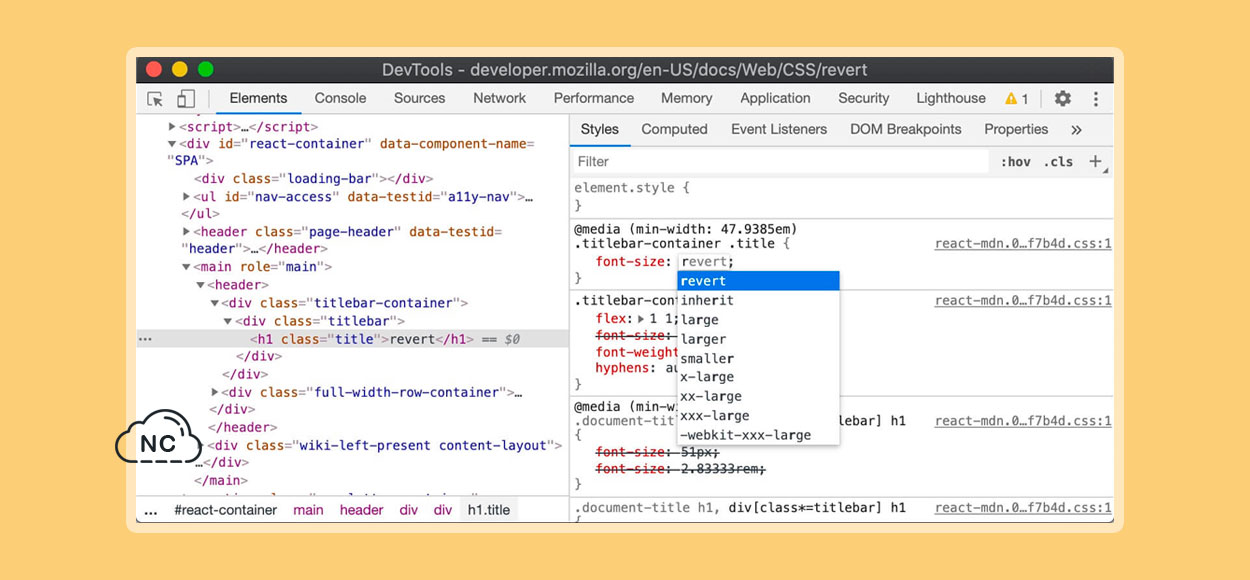Expand the script node
This screenshot has height=580, width=1250.
click(172, 127)
